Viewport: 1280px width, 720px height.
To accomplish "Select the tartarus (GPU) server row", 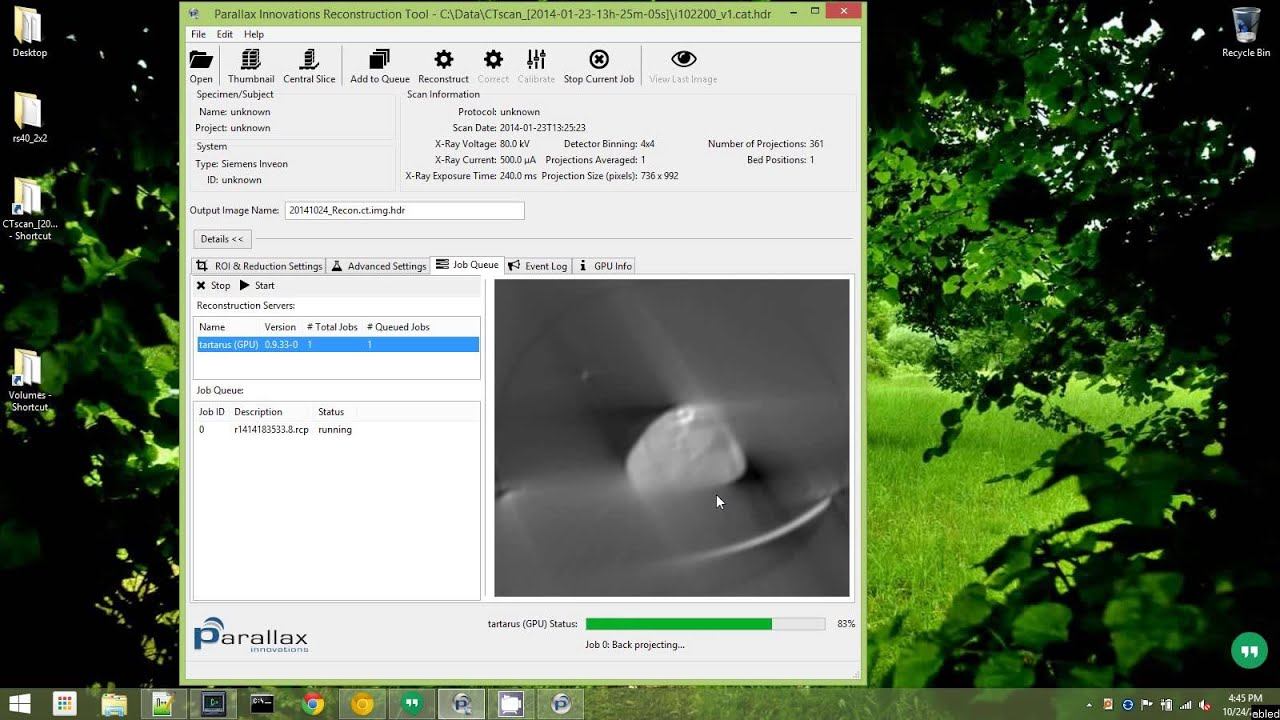I will [x=338, y=344].
